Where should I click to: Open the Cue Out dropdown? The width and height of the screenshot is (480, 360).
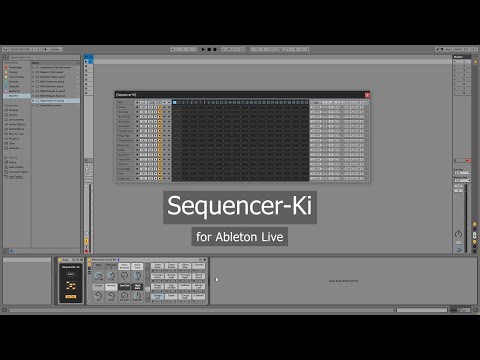(462, 173)
